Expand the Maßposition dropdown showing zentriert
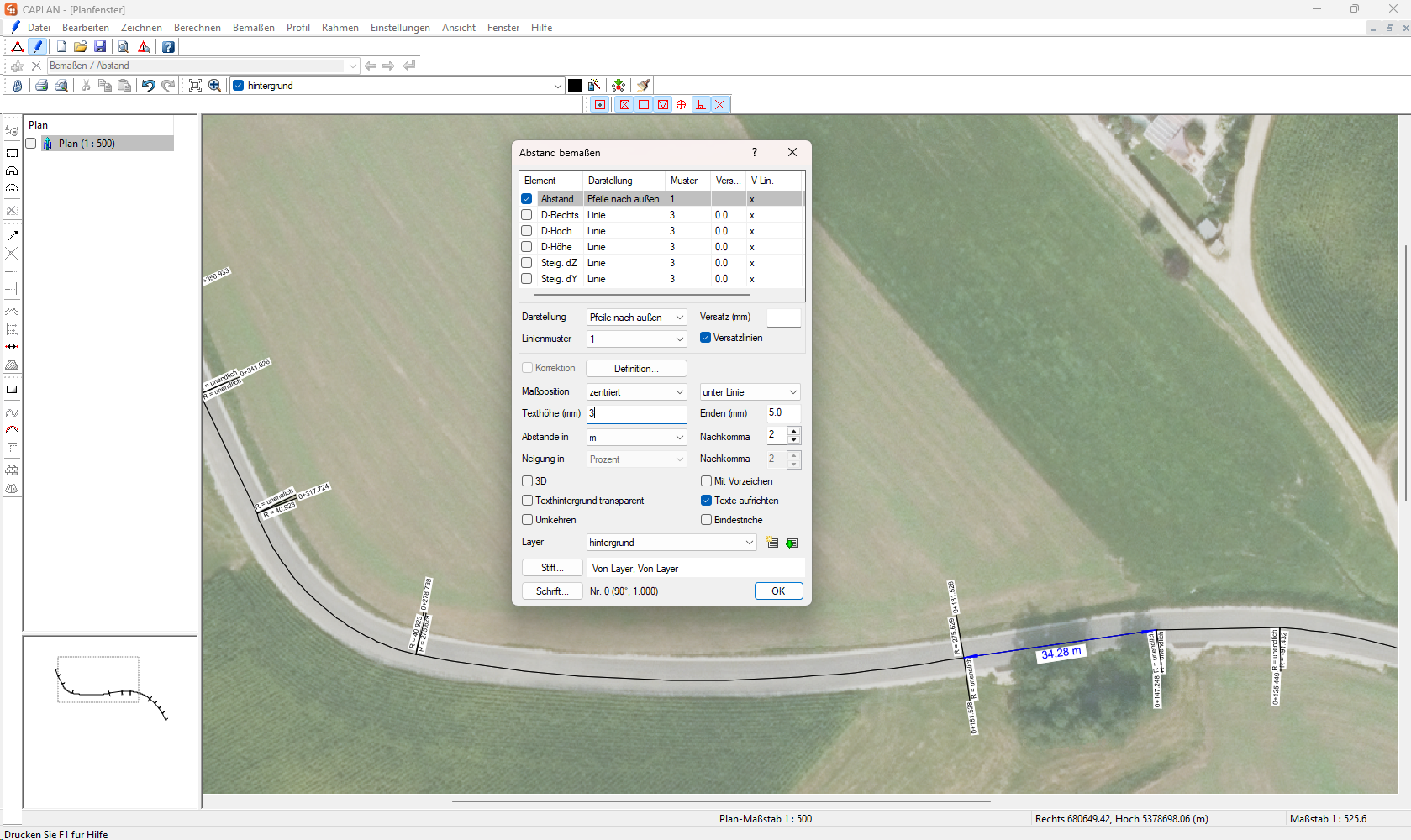 coord(636,392)
